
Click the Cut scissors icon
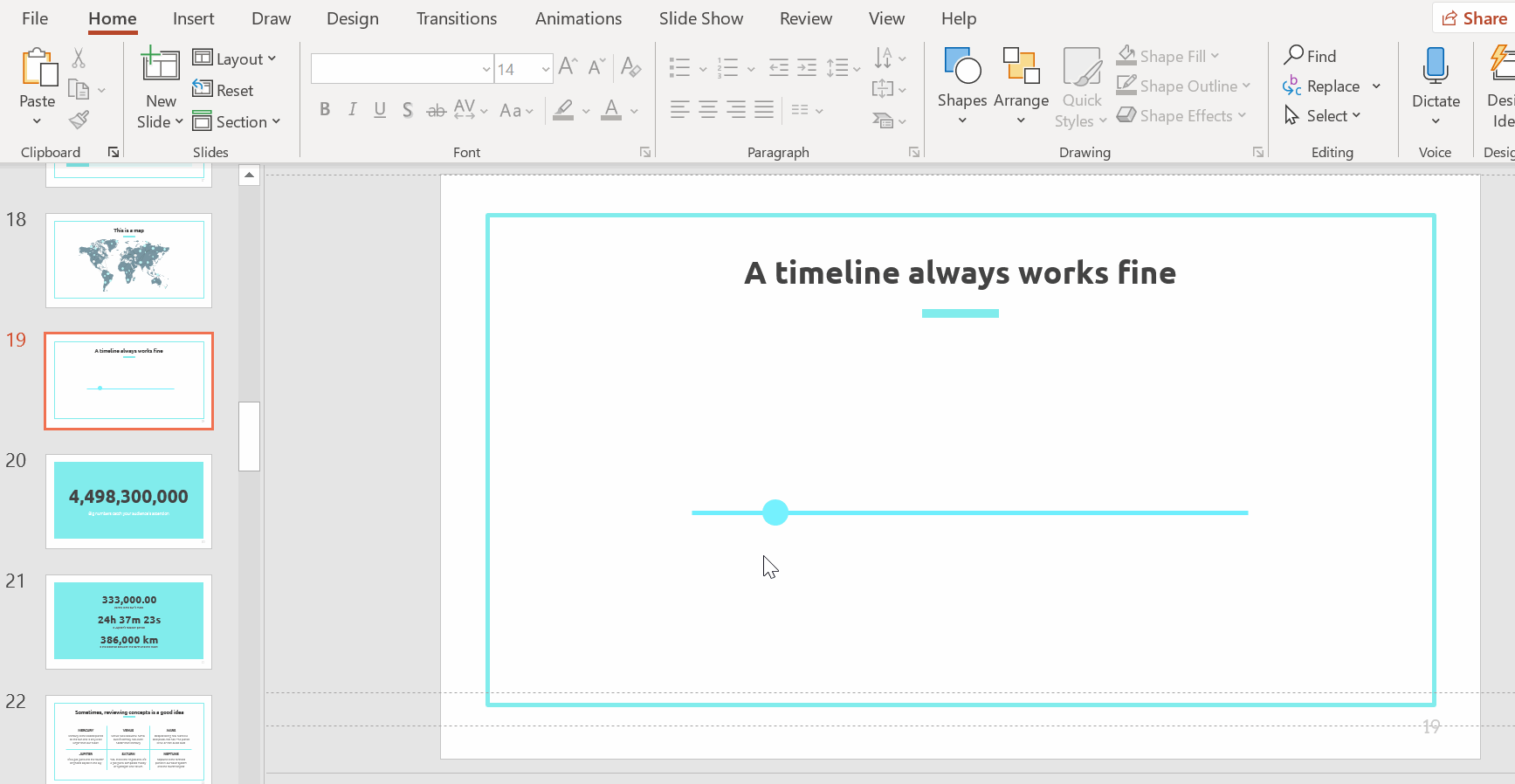79,58
